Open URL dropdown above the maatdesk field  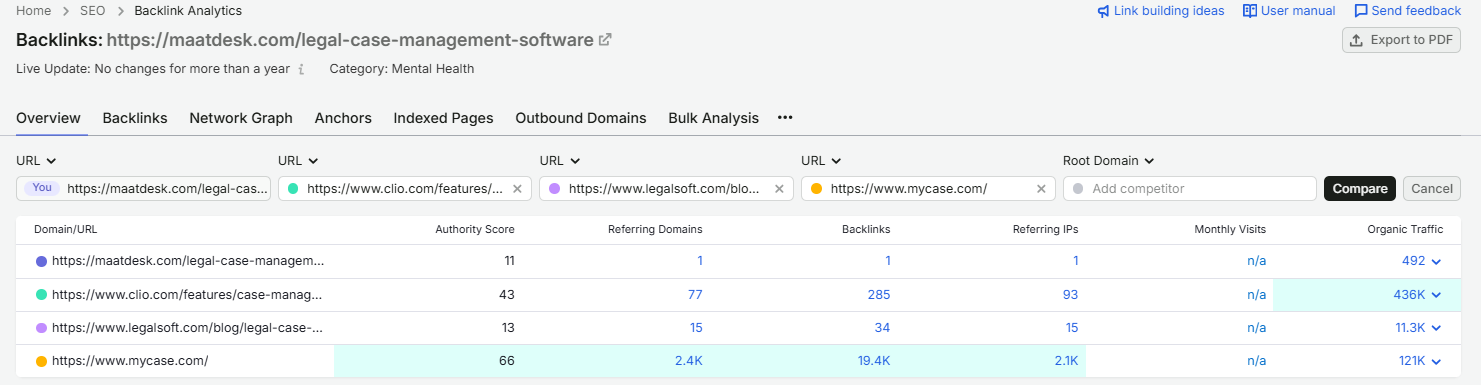coord(36,160)
